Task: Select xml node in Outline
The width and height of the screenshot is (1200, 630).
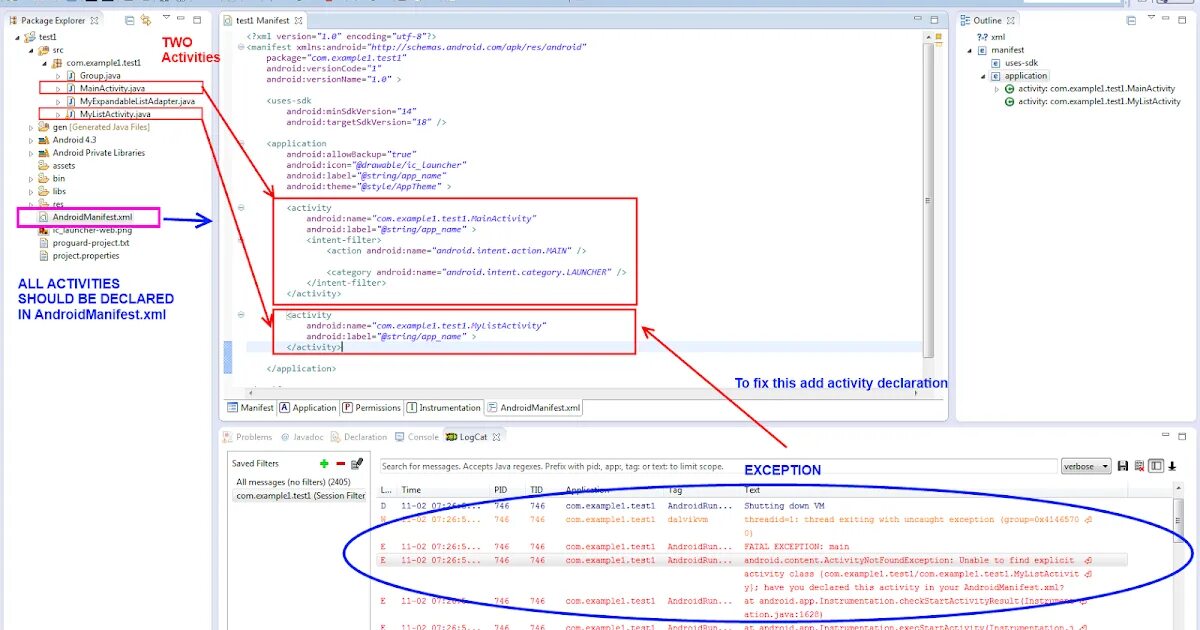Action: 991,37
